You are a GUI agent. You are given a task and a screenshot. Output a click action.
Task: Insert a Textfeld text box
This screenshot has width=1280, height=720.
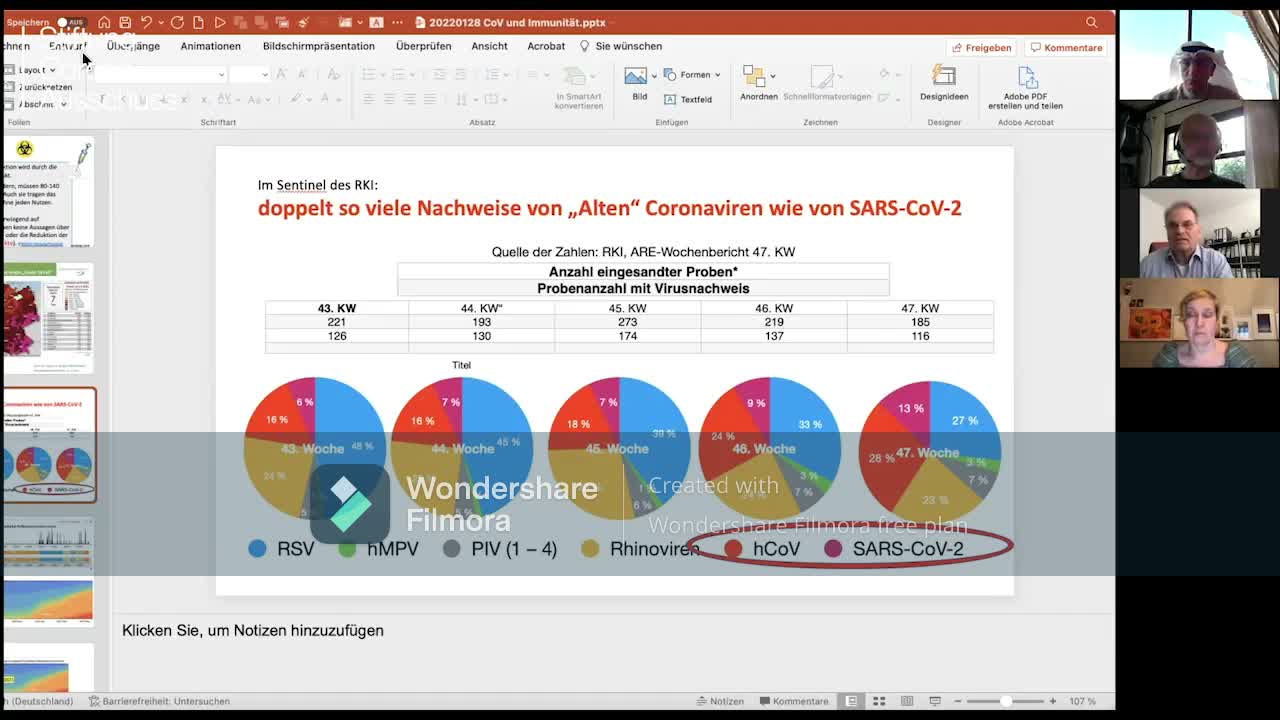687,99
